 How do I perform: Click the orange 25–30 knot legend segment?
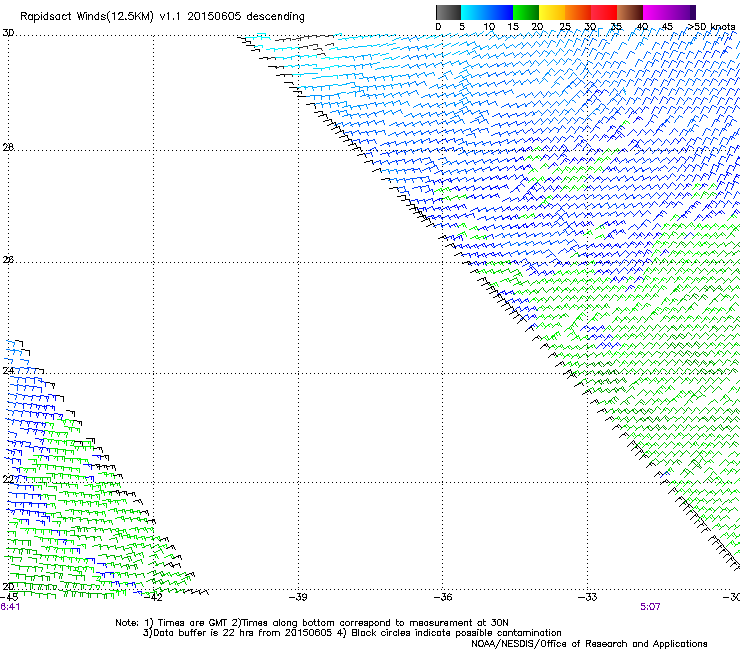(x=578, y=12)
